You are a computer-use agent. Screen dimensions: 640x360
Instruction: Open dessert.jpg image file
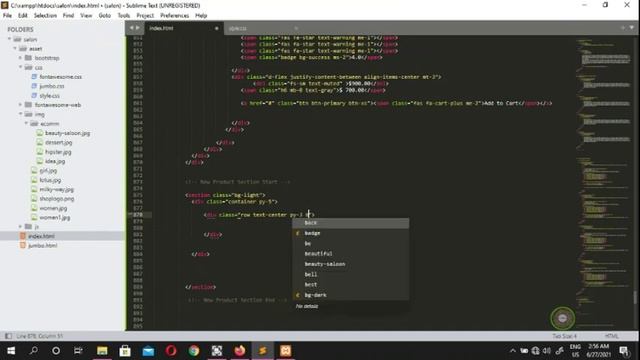[x=58, y=142]
